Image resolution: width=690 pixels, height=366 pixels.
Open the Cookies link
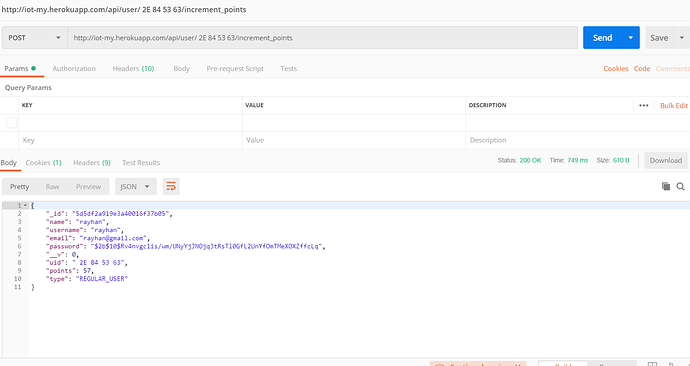[x=616, y=69]
